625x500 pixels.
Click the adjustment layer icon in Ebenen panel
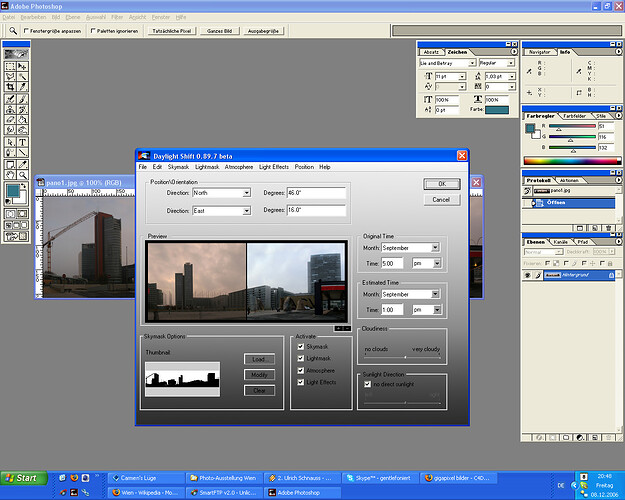[580, 437]
